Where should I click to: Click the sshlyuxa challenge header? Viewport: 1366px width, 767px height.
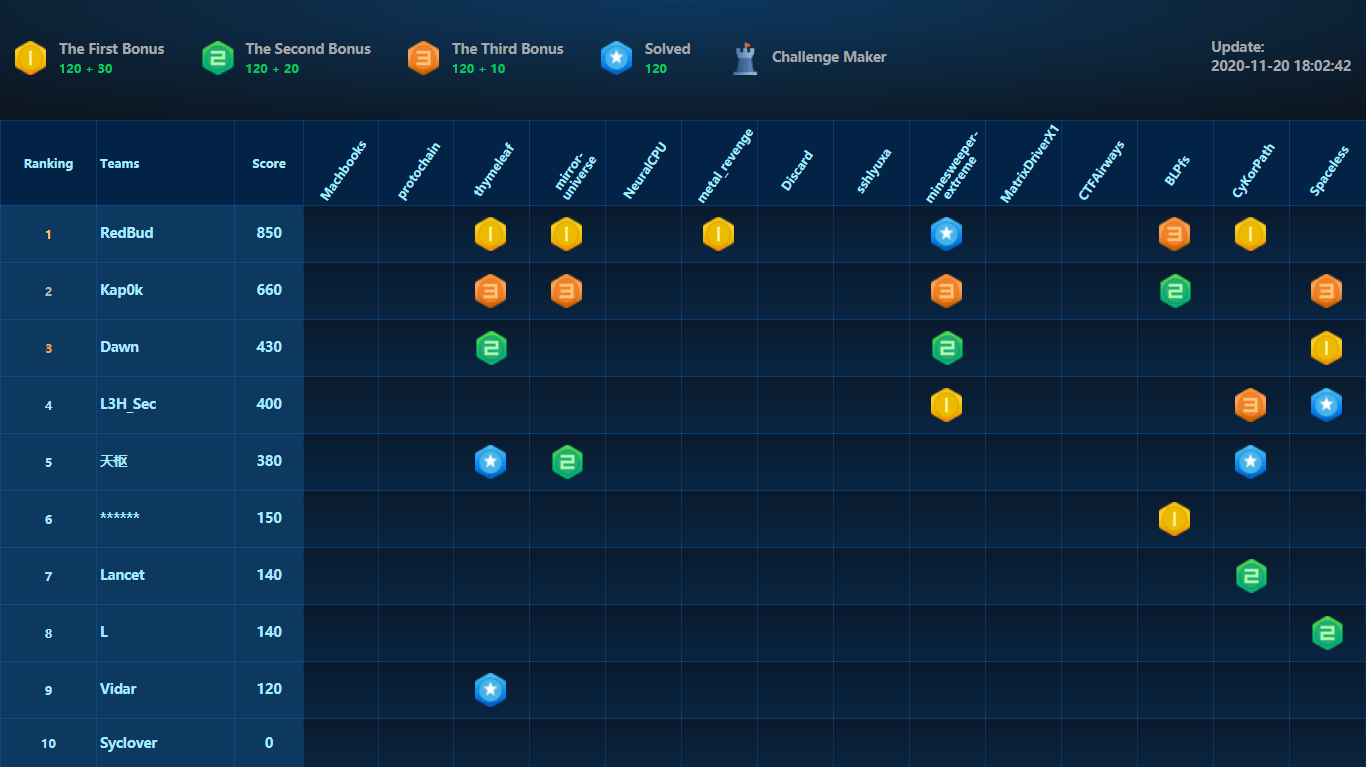point(874,171)
